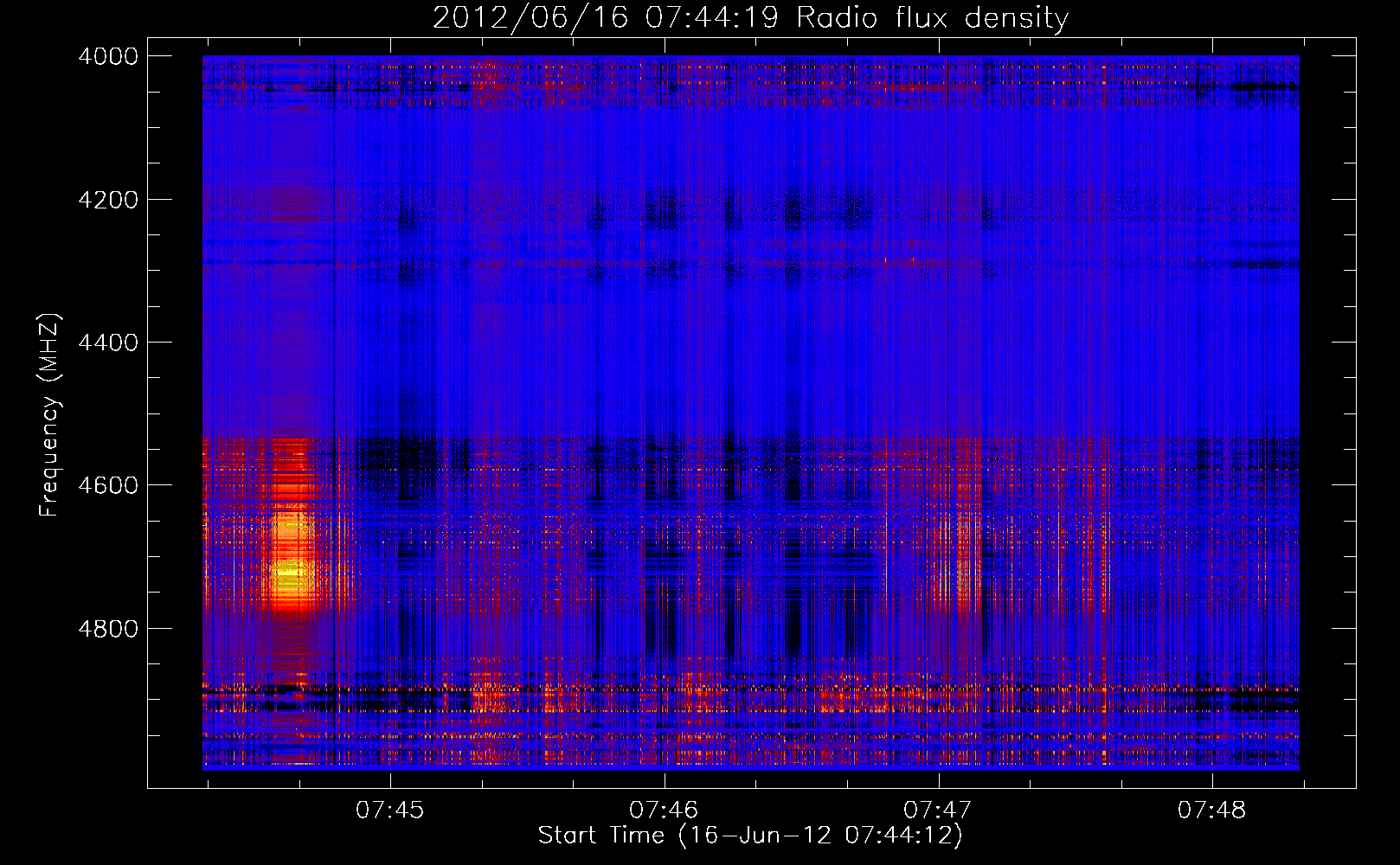Select the 4600 frequency axis label
Image resolution: width=1400 pixels, height=865 pixels.
[x=108, y=485]
